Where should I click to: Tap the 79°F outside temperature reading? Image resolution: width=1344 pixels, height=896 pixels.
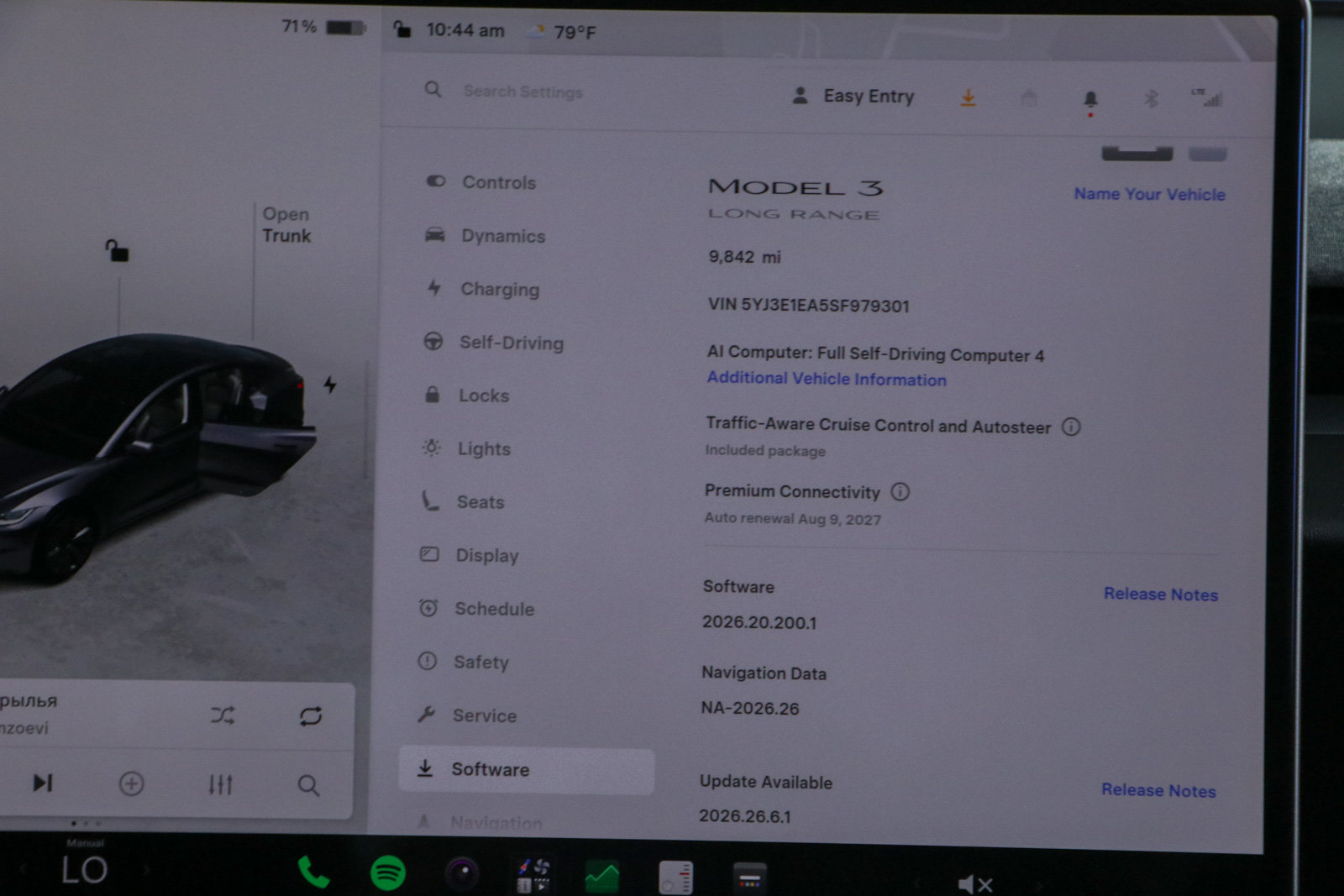pos(575,32)
